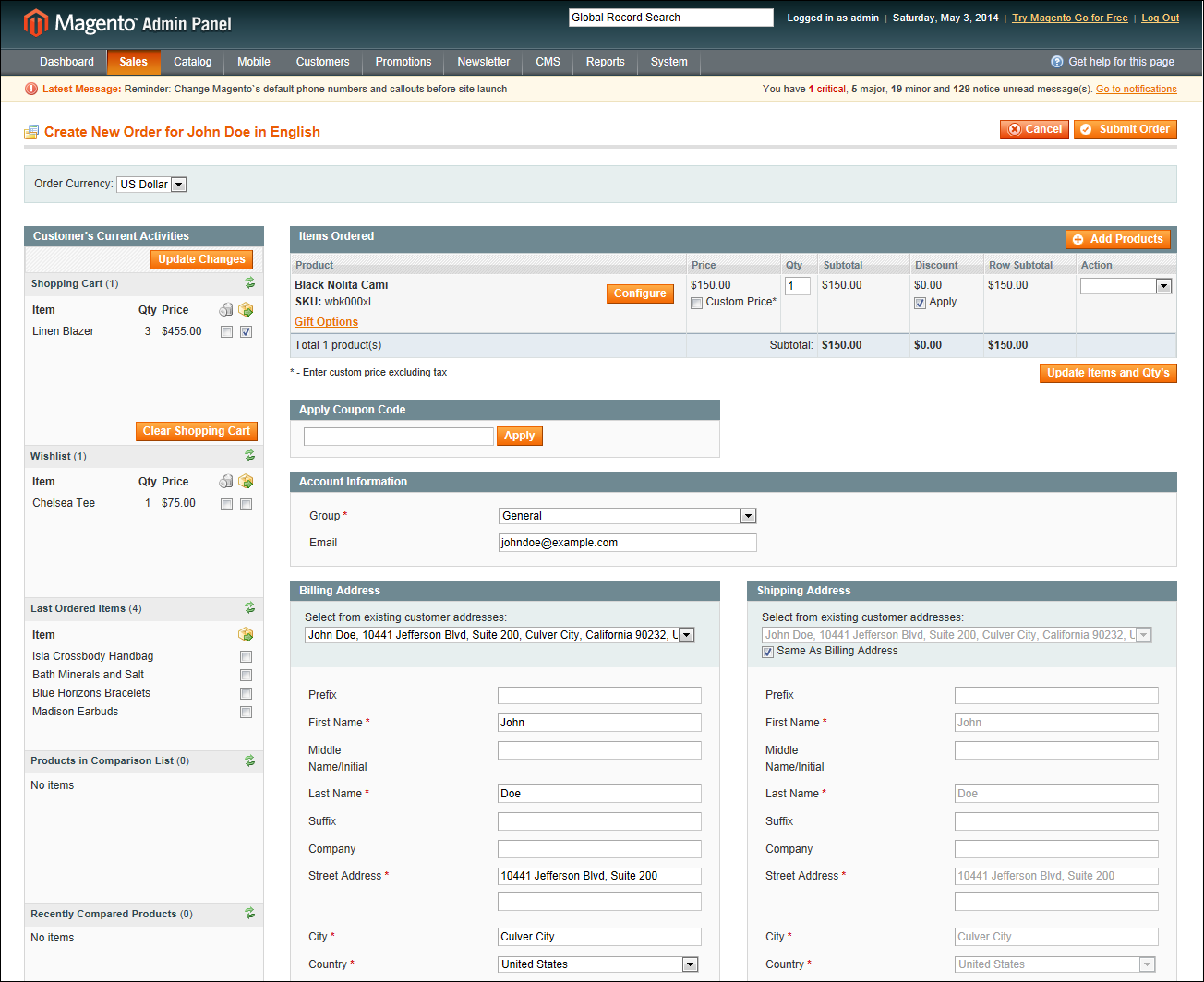The width and height of the screenshot is (1204, 982).
Task: Tick checkbox for Madison Earbuds
Action: click(246, 713)
